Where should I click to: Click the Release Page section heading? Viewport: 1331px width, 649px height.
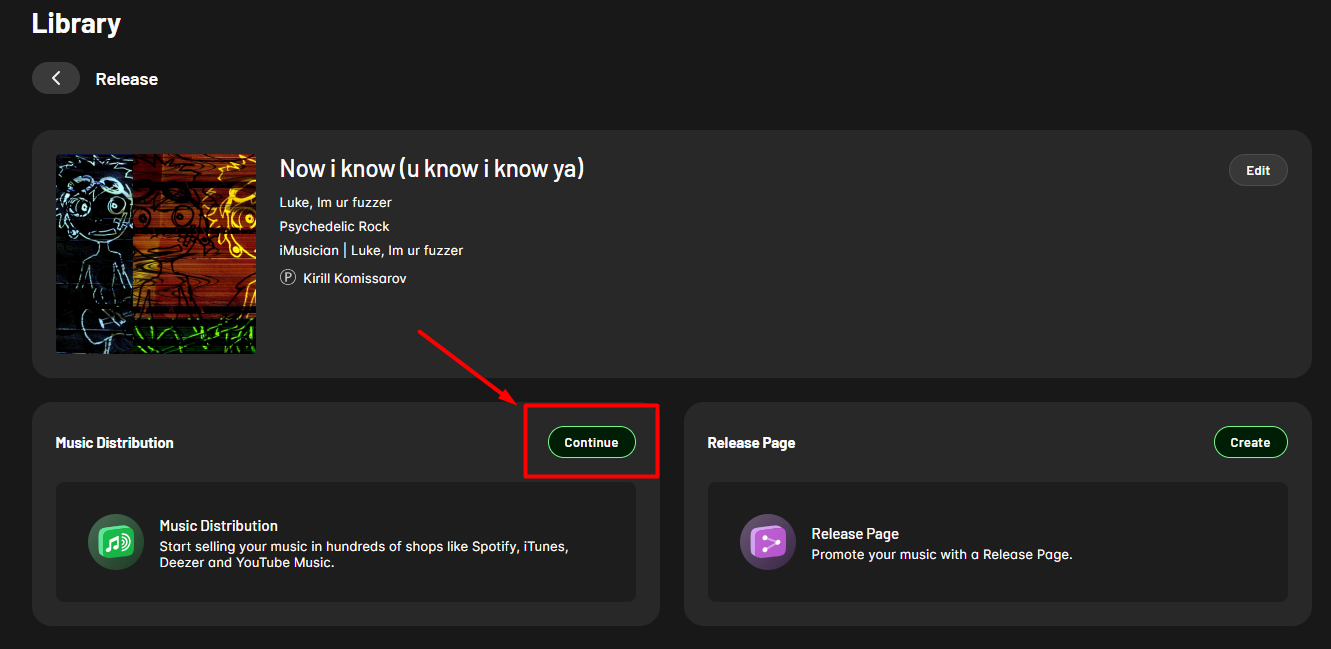point(751,443)
